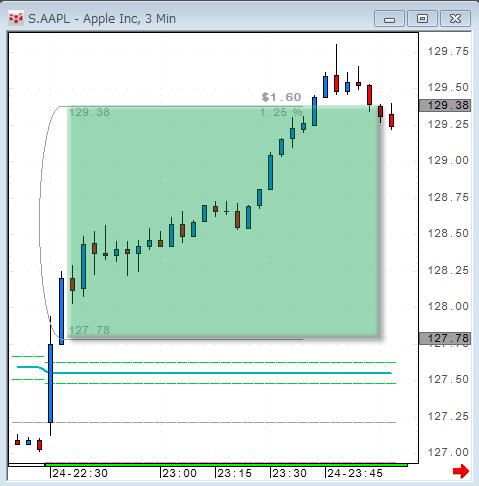The height and width of the screenshot is (486, 479).
Task: Click the 127.78 label inside green box
Action: 89,330
